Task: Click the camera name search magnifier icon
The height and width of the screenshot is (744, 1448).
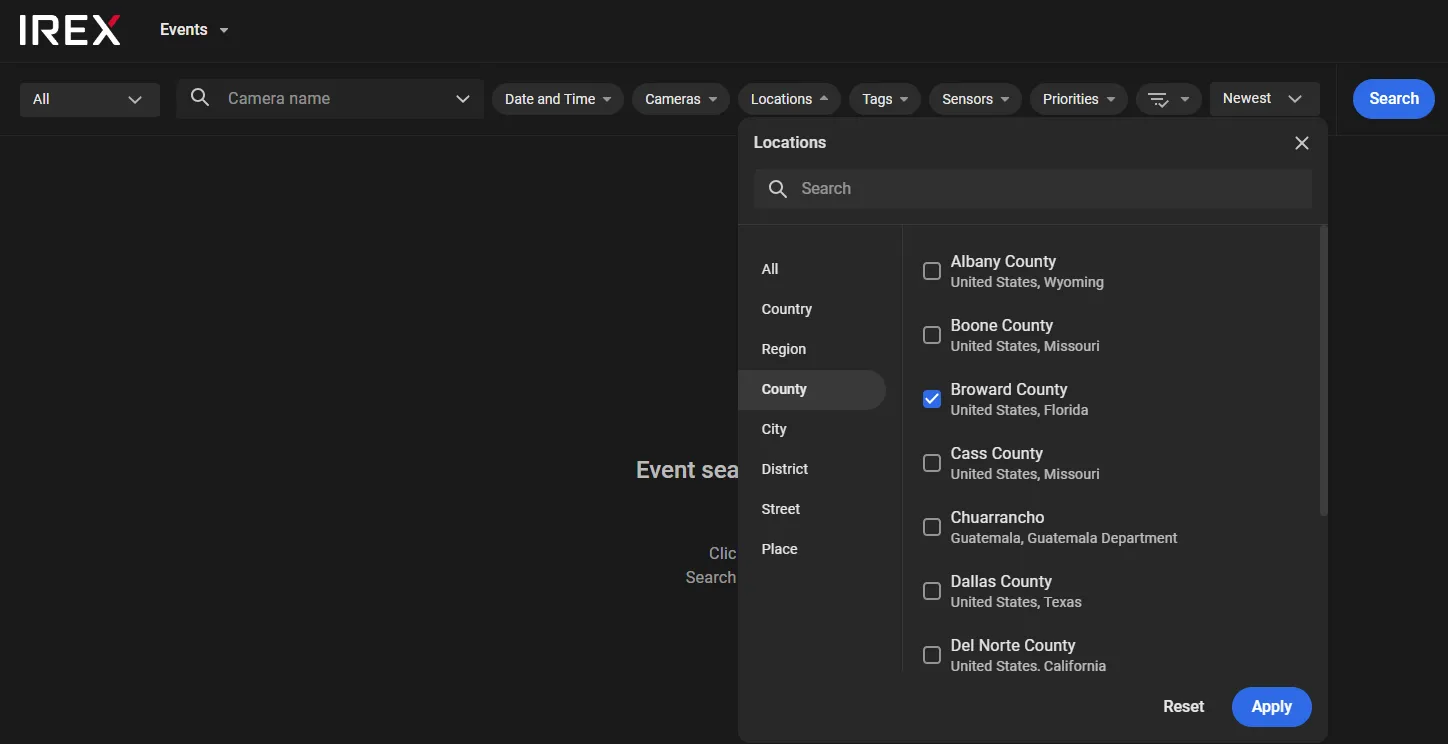Action: point(200,98)
